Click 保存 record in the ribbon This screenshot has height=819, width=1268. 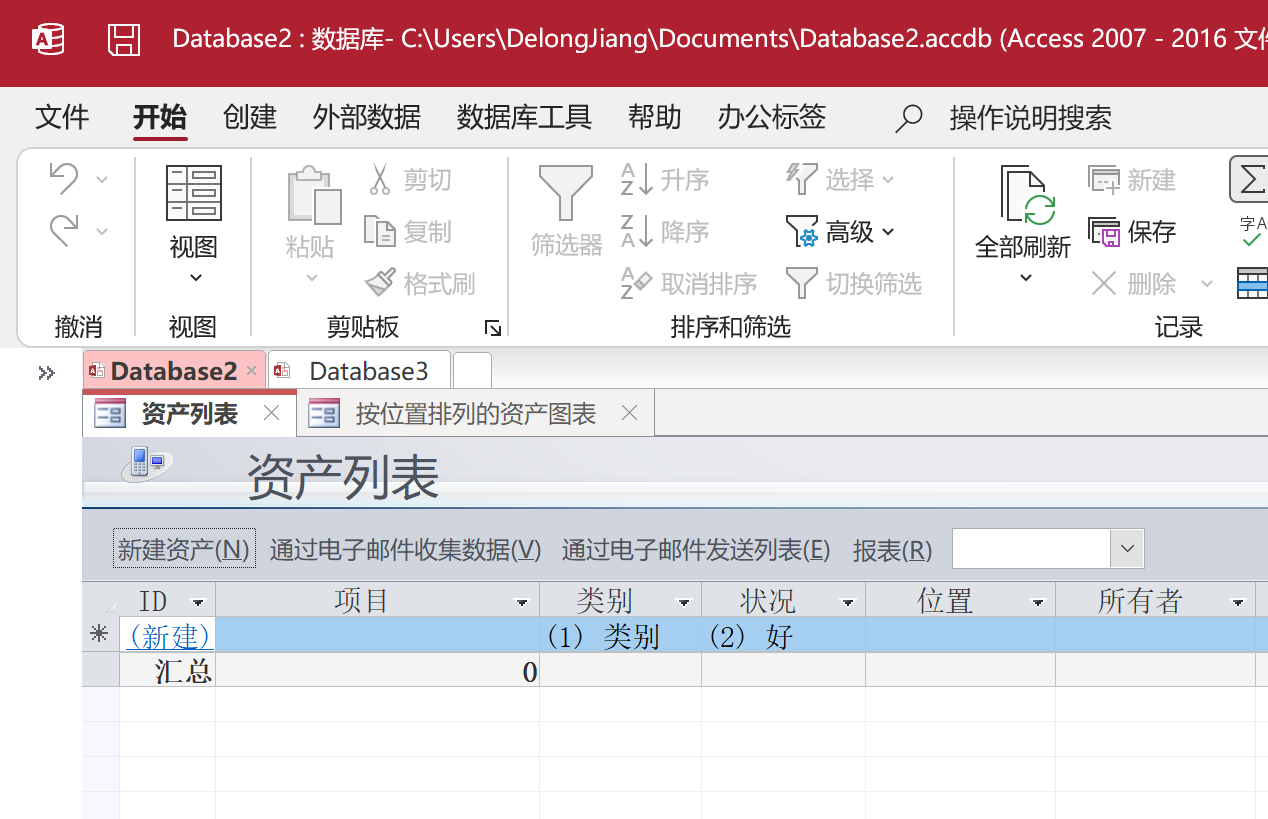[x=1132, y=232]
